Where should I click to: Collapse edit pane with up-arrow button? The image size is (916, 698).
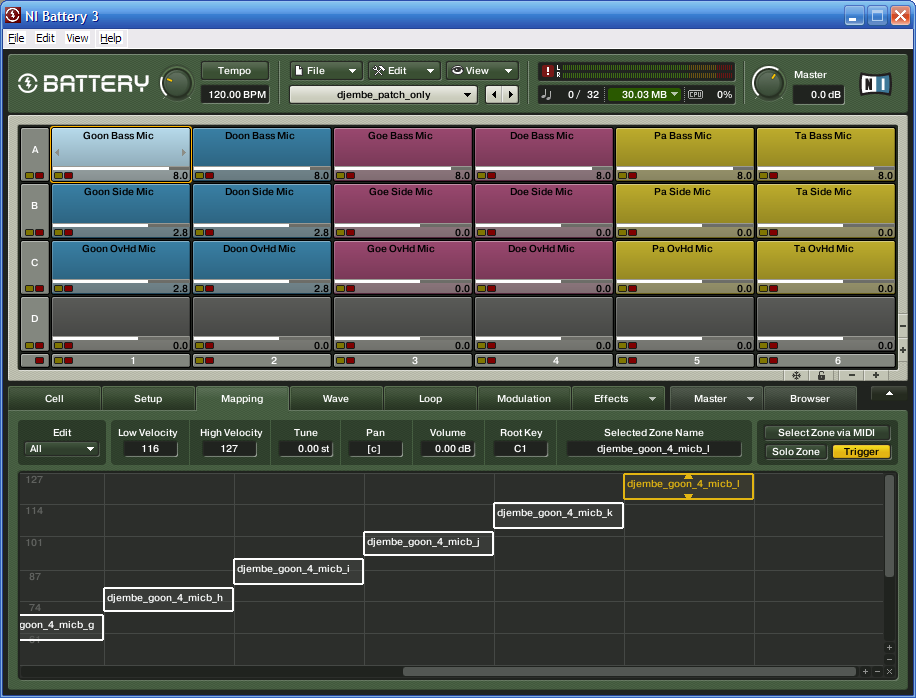tap(889, 394)
